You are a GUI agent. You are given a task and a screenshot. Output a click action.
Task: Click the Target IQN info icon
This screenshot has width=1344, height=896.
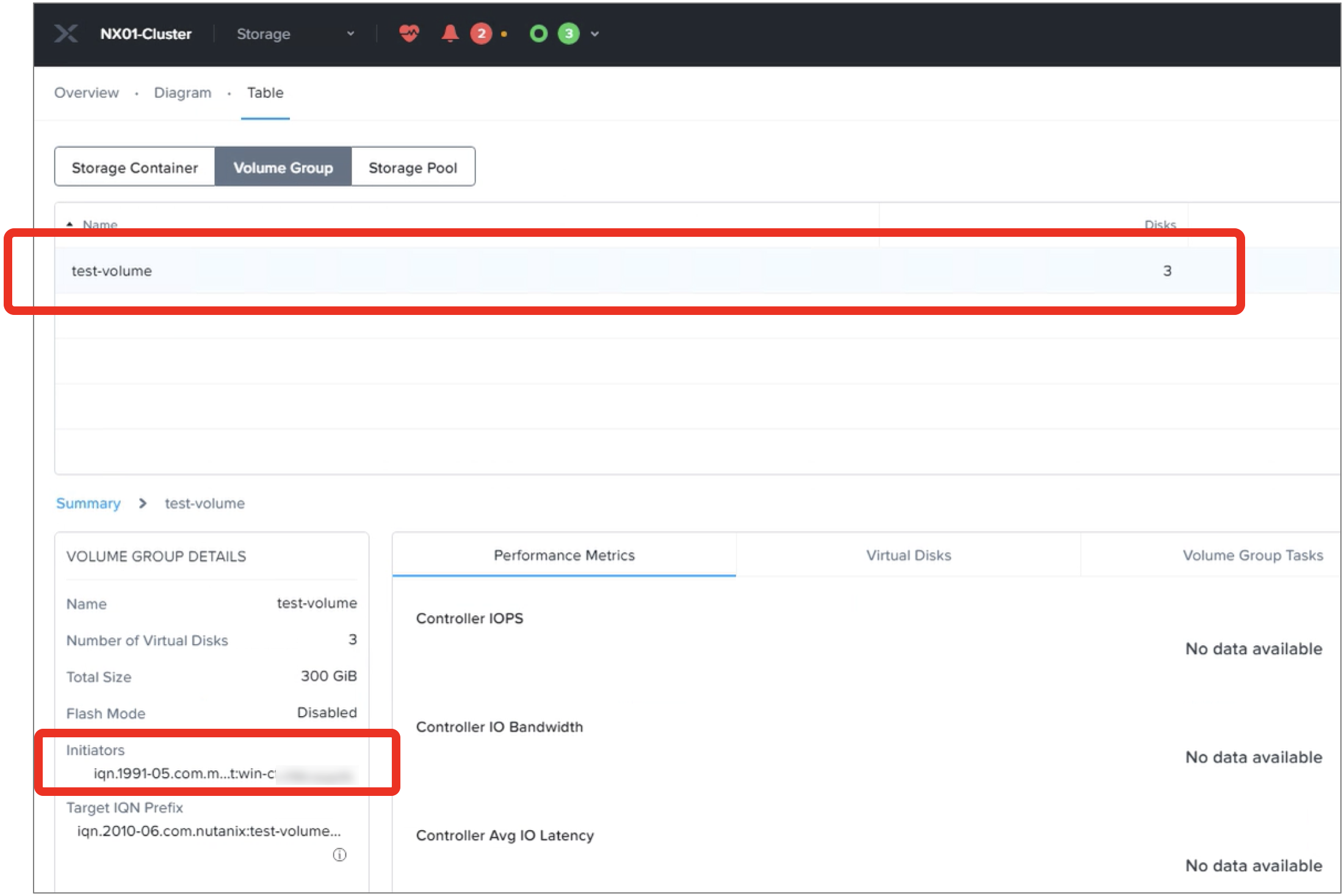point(339,854)
